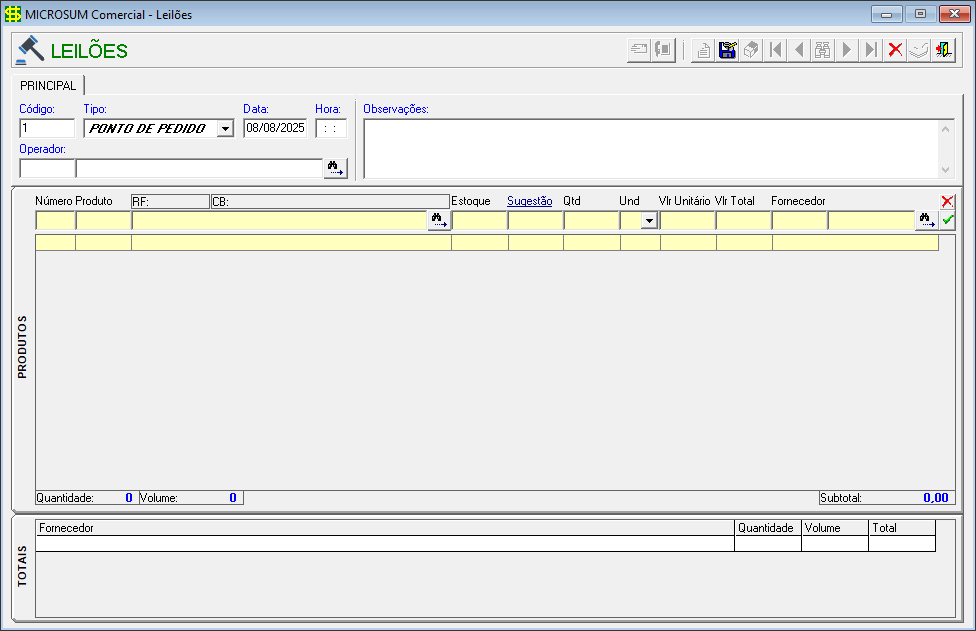Click the Sugestão link

pyautogui.click(x=529, y=201)
